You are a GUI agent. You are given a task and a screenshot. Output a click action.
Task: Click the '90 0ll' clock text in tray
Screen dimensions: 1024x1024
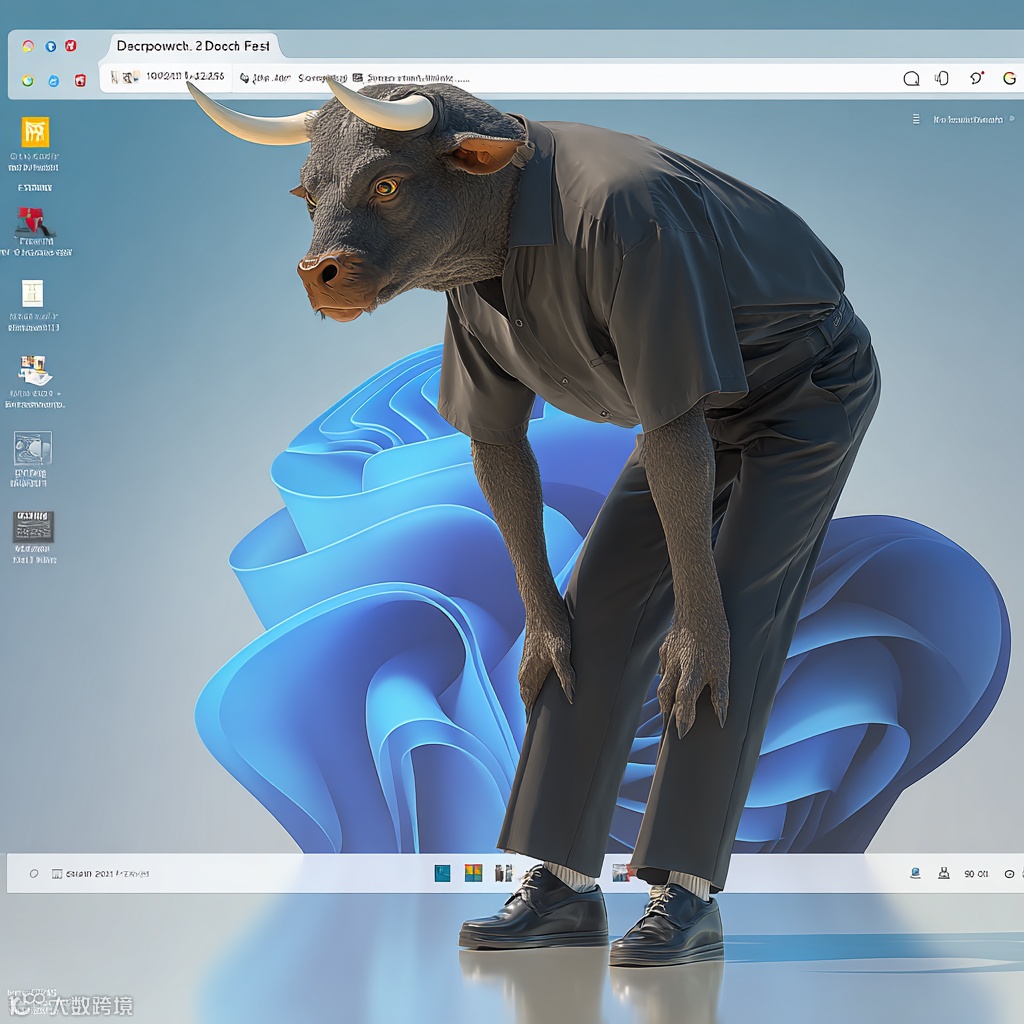click(x=976, y=874)
